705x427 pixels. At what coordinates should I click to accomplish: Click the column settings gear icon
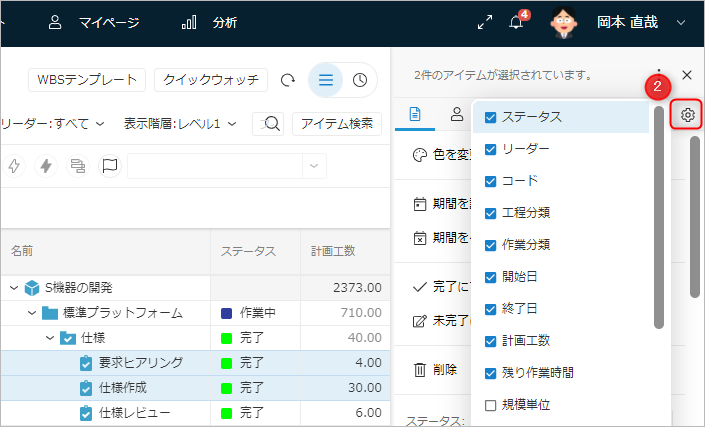688,115
